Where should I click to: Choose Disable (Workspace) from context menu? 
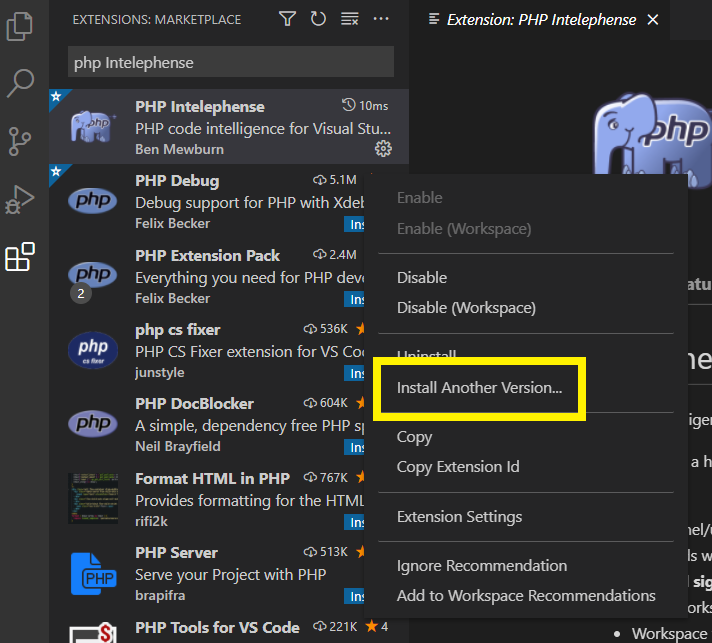[526, 308]
